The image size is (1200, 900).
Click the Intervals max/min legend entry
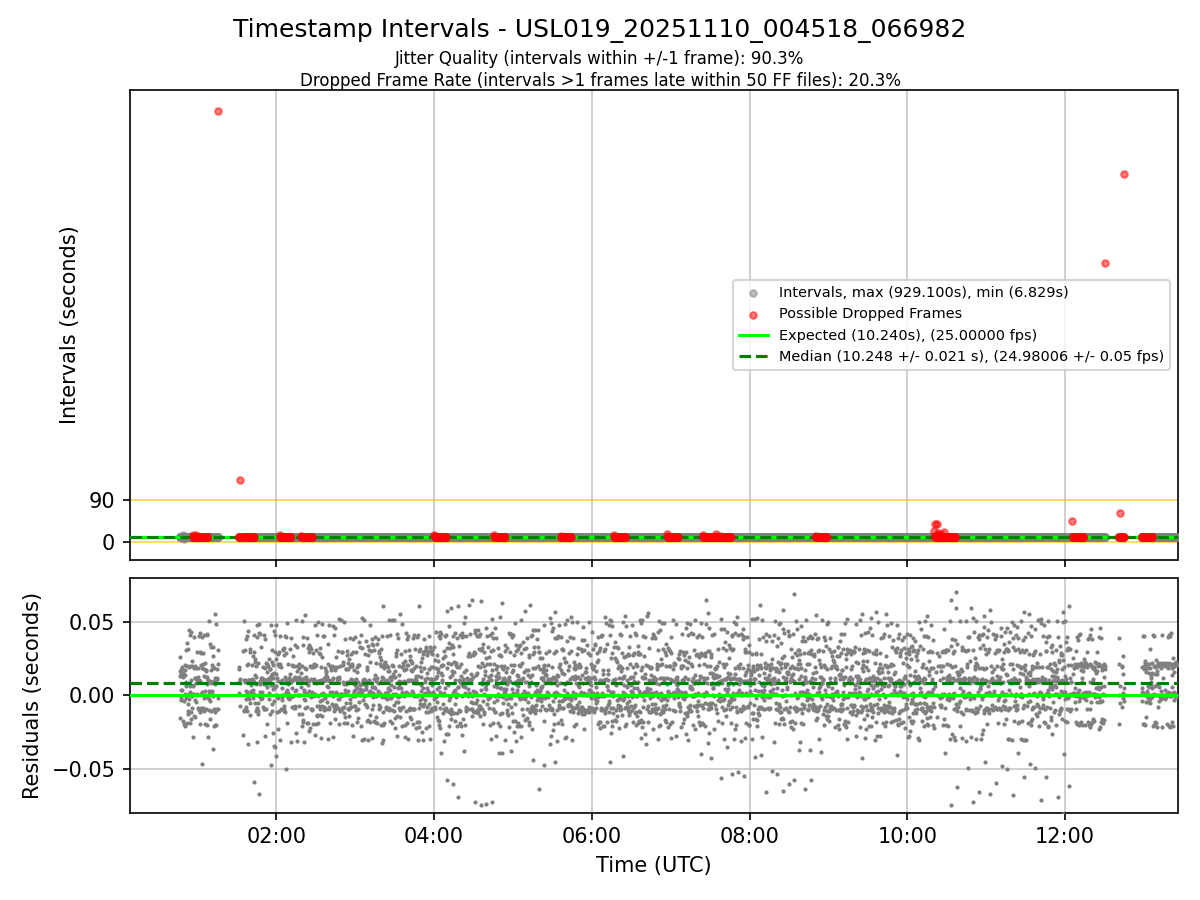tap(923, 292)
